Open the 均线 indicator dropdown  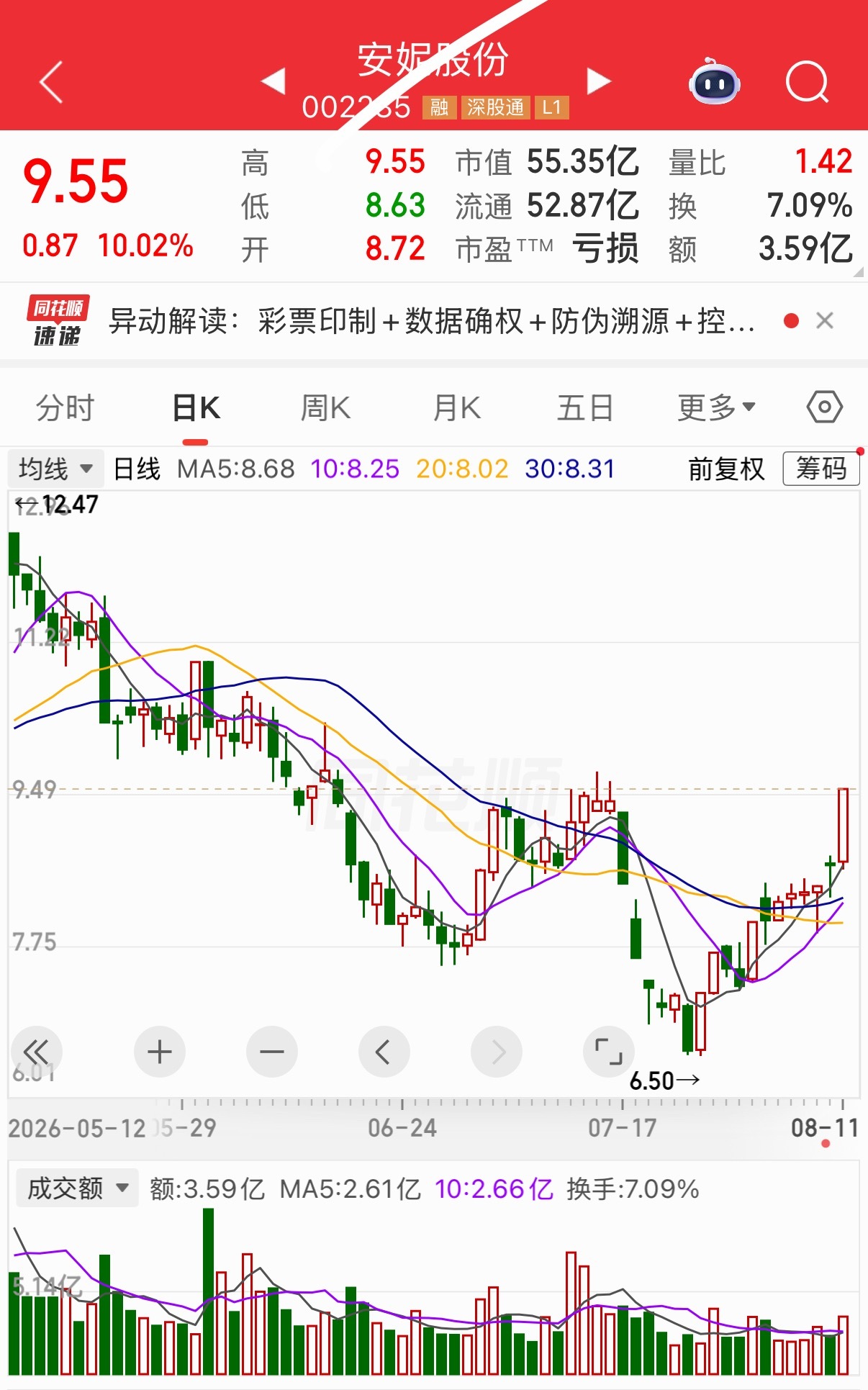click(x=56, y=469)
